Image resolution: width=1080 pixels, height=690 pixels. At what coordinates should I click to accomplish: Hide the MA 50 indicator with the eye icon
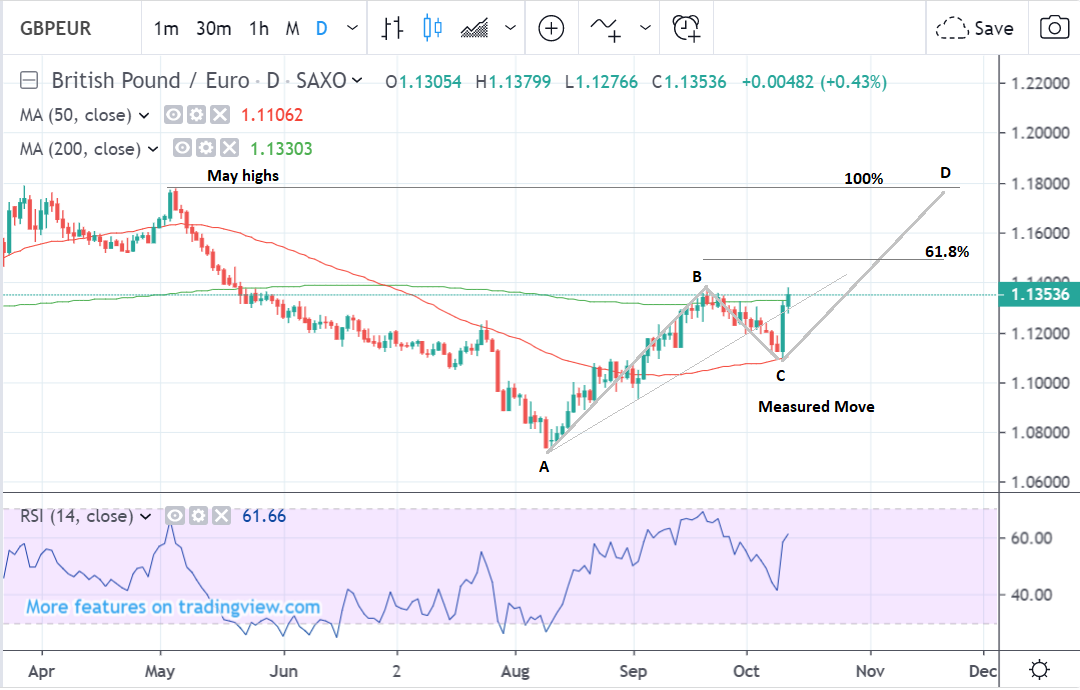pos(174,115)
